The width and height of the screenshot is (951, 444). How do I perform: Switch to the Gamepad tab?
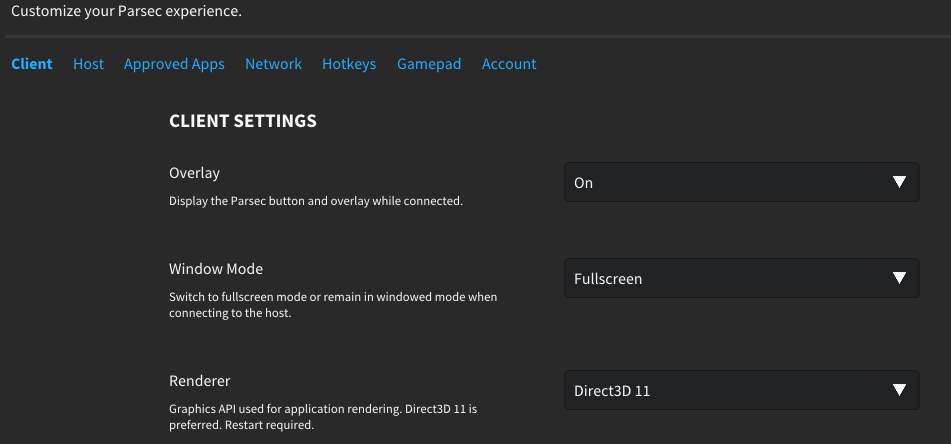429,64
